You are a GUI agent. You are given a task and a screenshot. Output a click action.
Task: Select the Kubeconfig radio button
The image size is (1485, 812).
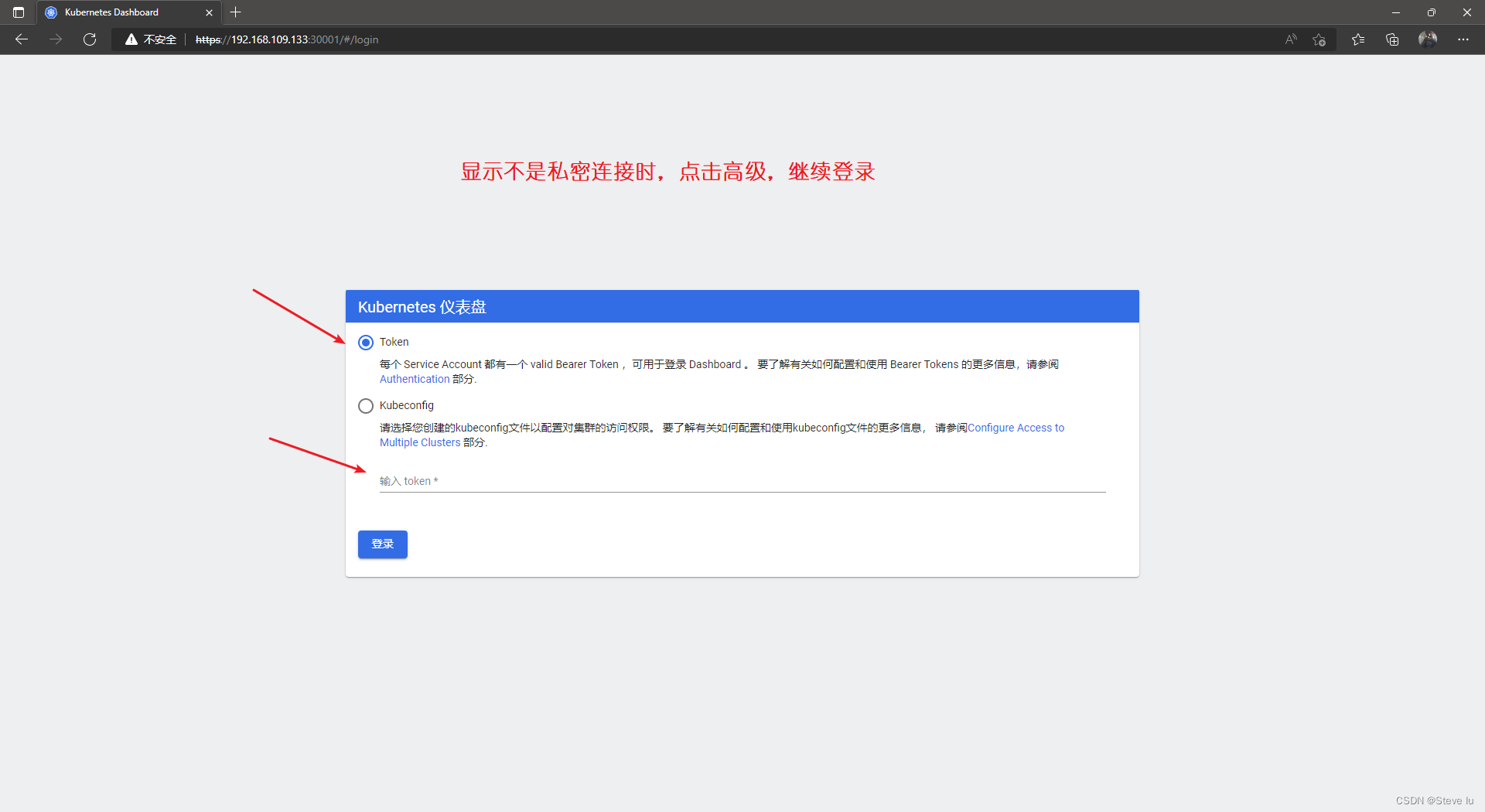(366, 406)
